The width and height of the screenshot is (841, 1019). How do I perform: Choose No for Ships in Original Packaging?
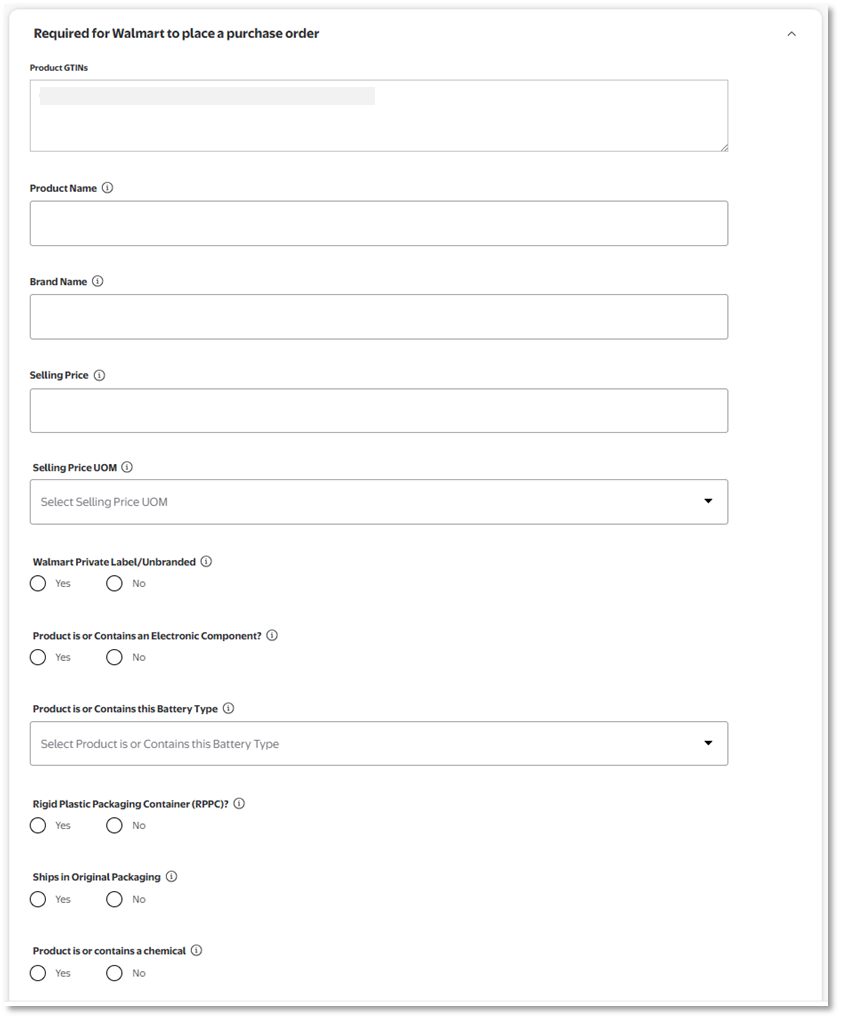114,900
